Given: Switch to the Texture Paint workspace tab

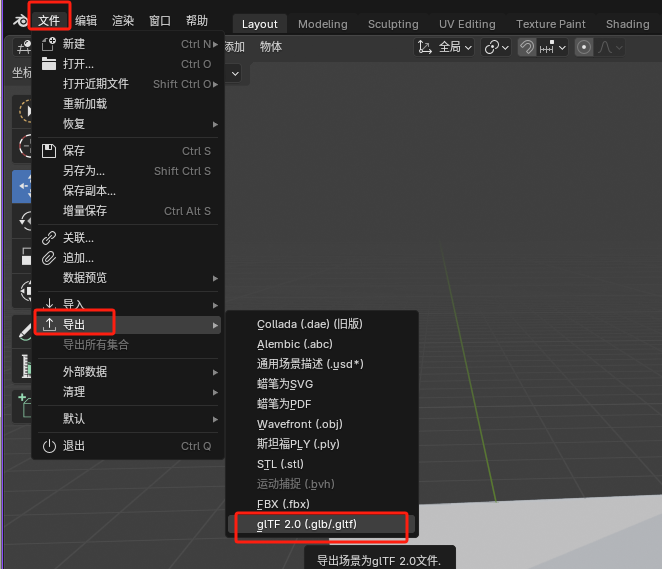Looking at the screenshot, I should (551, 24).
